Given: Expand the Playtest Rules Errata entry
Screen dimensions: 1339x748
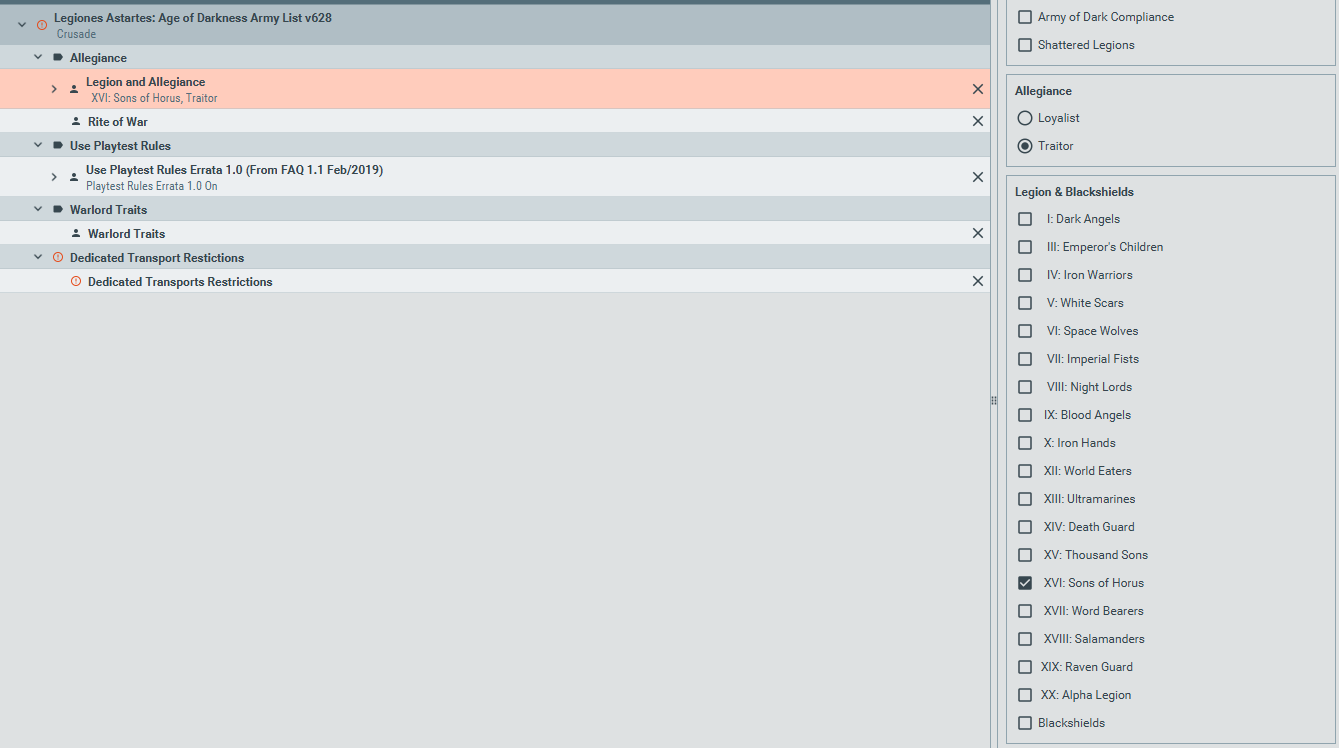Looking at the screenshot, I should point(54,177).
